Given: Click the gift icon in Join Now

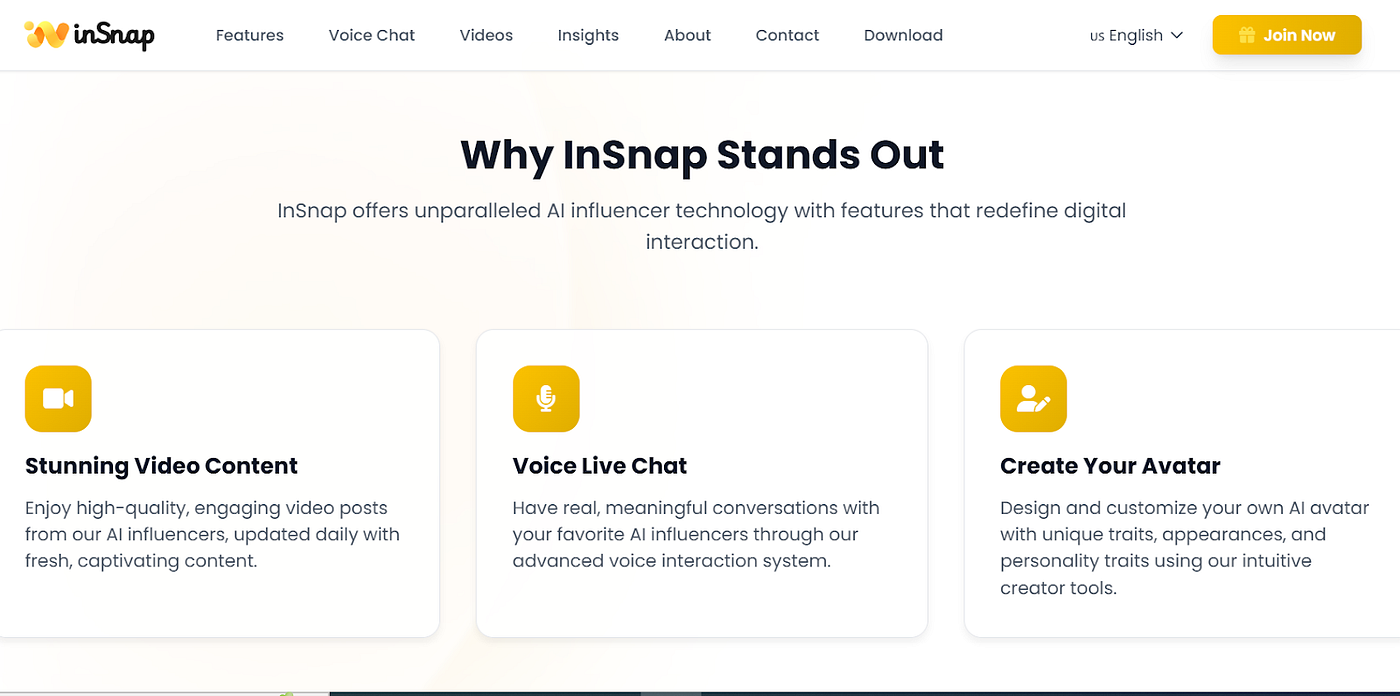Looking at the screenshot, I should pos(1247,35).
